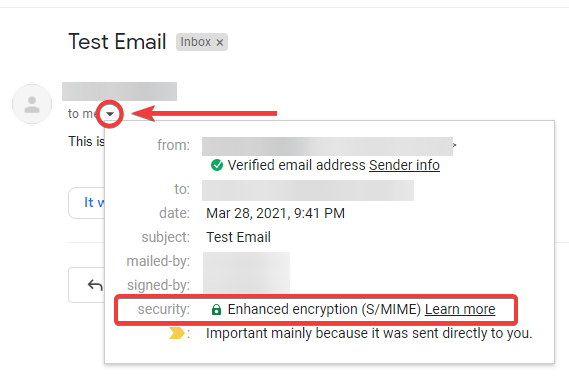
Task: Remove the Inbox label using its x
Action: pos(220,42)
